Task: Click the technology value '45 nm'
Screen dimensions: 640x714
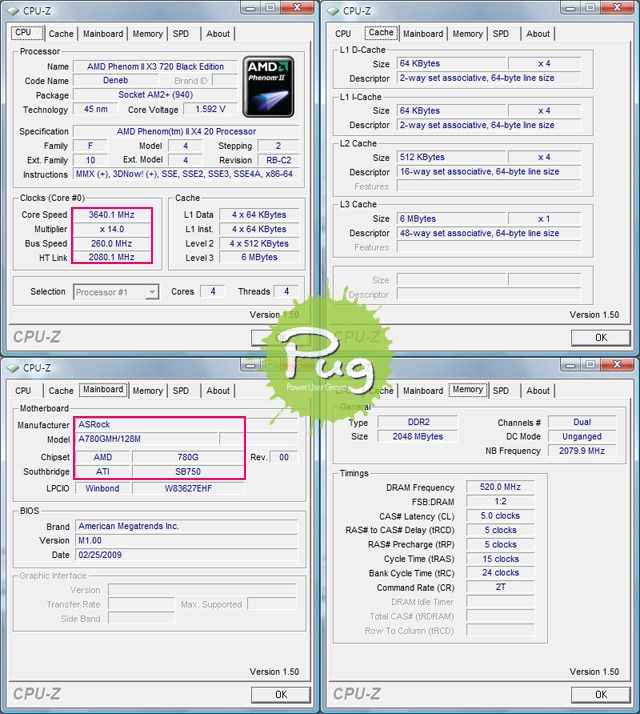Action: click(96, 109)
